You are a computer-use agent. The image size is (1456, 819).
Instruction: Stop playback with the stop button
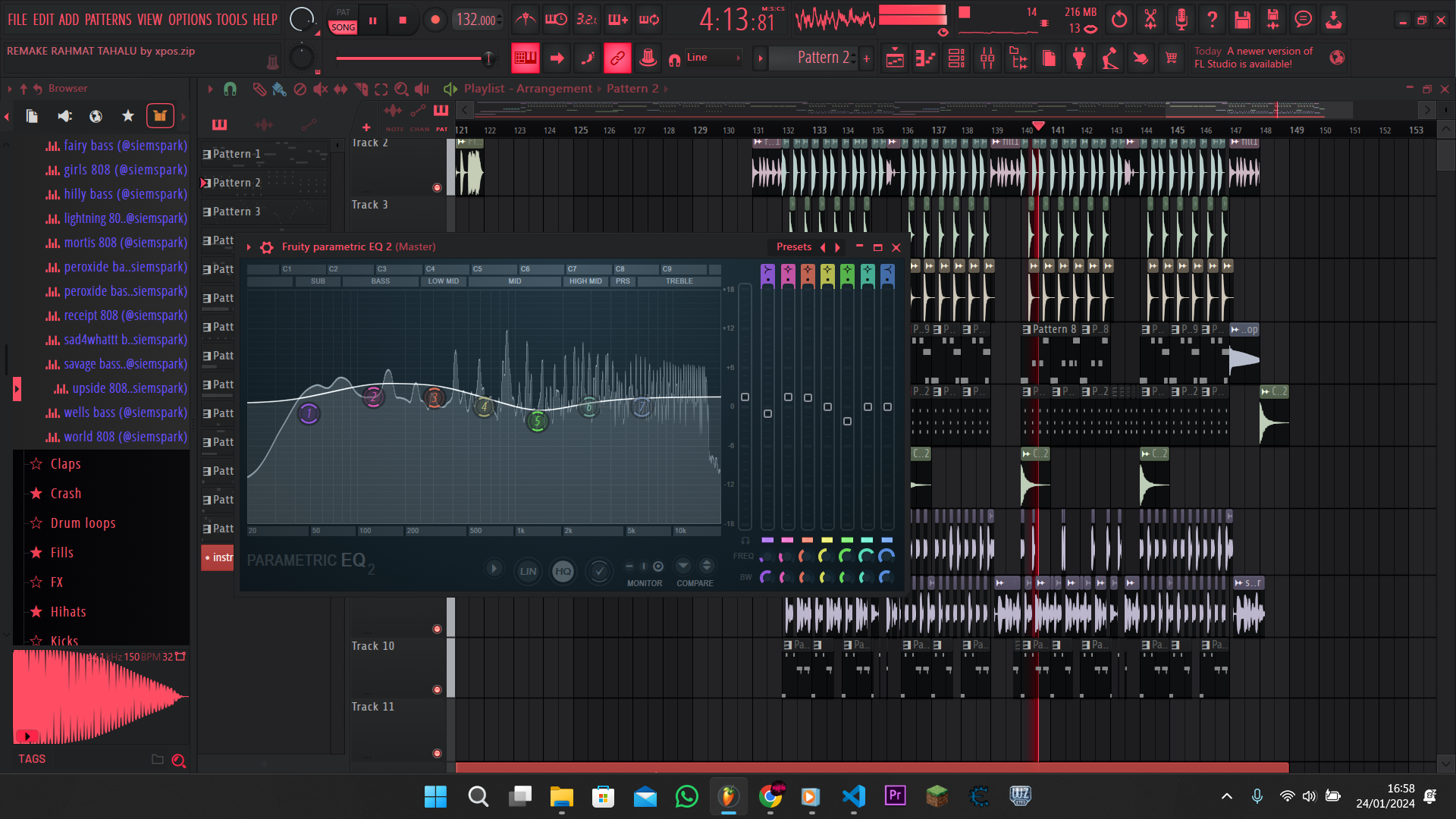coord(403,20)
